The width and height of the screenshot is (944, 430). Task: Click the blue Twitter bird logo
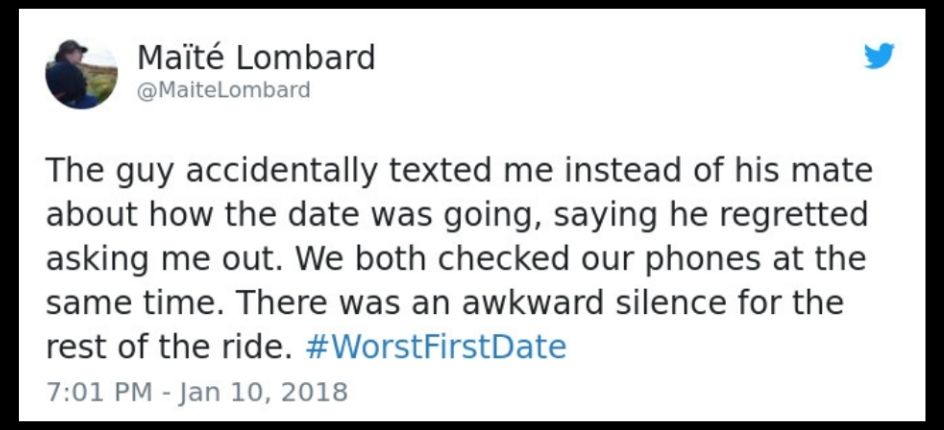[x=879, y=56]
